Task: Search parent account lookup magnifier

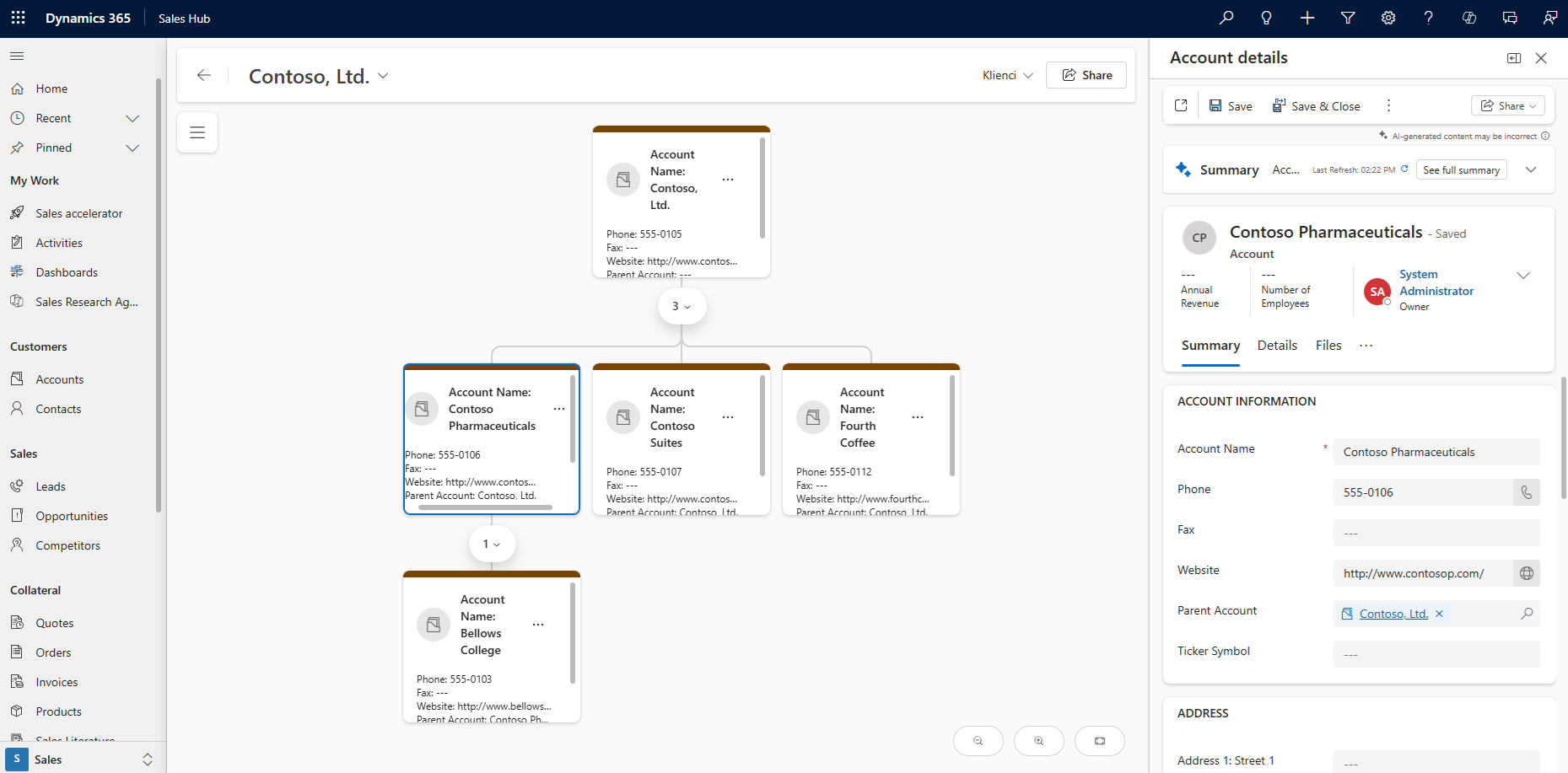Action: coord(1527,614)
